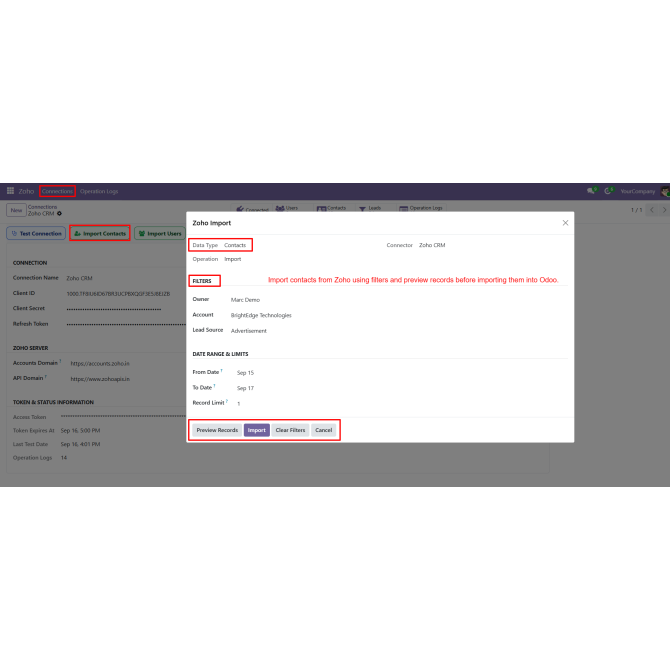Open the apps grid menu icon
Image resolution: width=670 pixels, height=670 pixels.
click(10, 191)
